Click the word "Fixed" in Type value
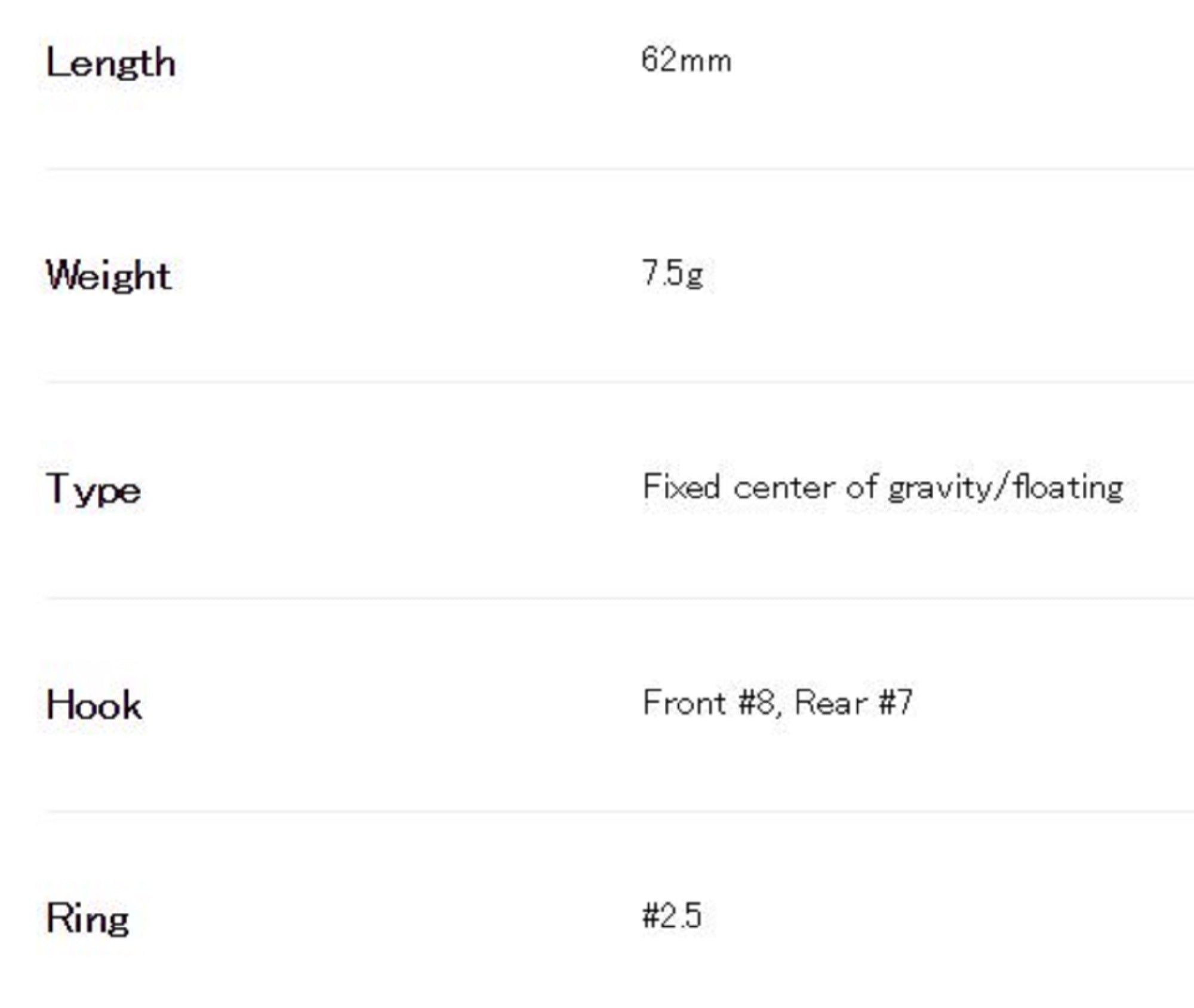1194x1008 pixels. (681, 487)
